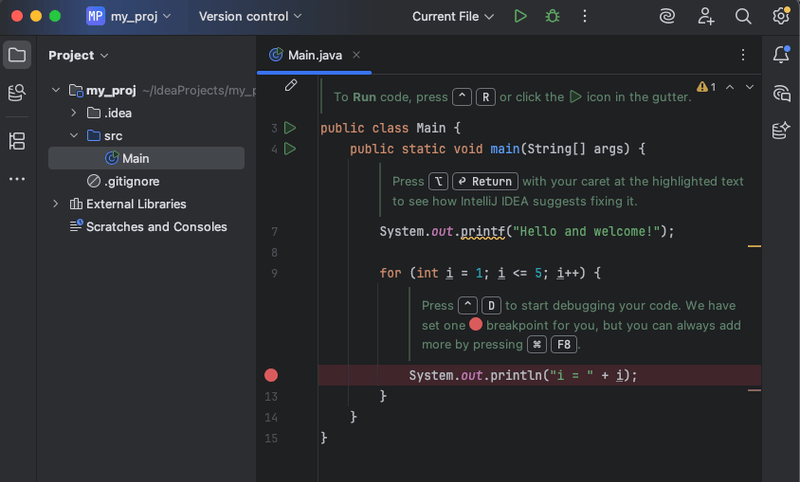
Task: Click line number 9 in the gutter
Action: click(x=274, y=273)
